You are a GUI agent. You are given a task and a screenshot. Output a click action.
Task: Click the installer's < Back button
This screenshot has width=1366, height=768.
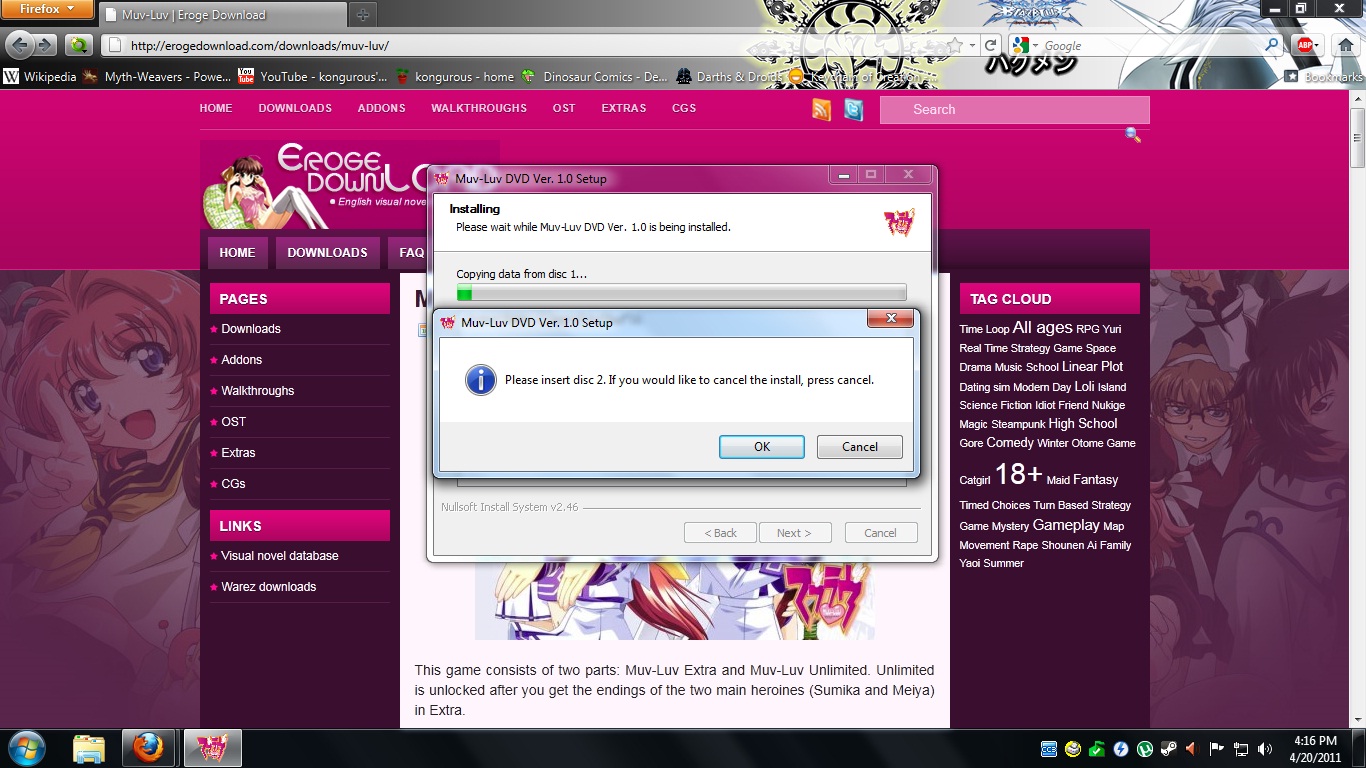point(720,533)
